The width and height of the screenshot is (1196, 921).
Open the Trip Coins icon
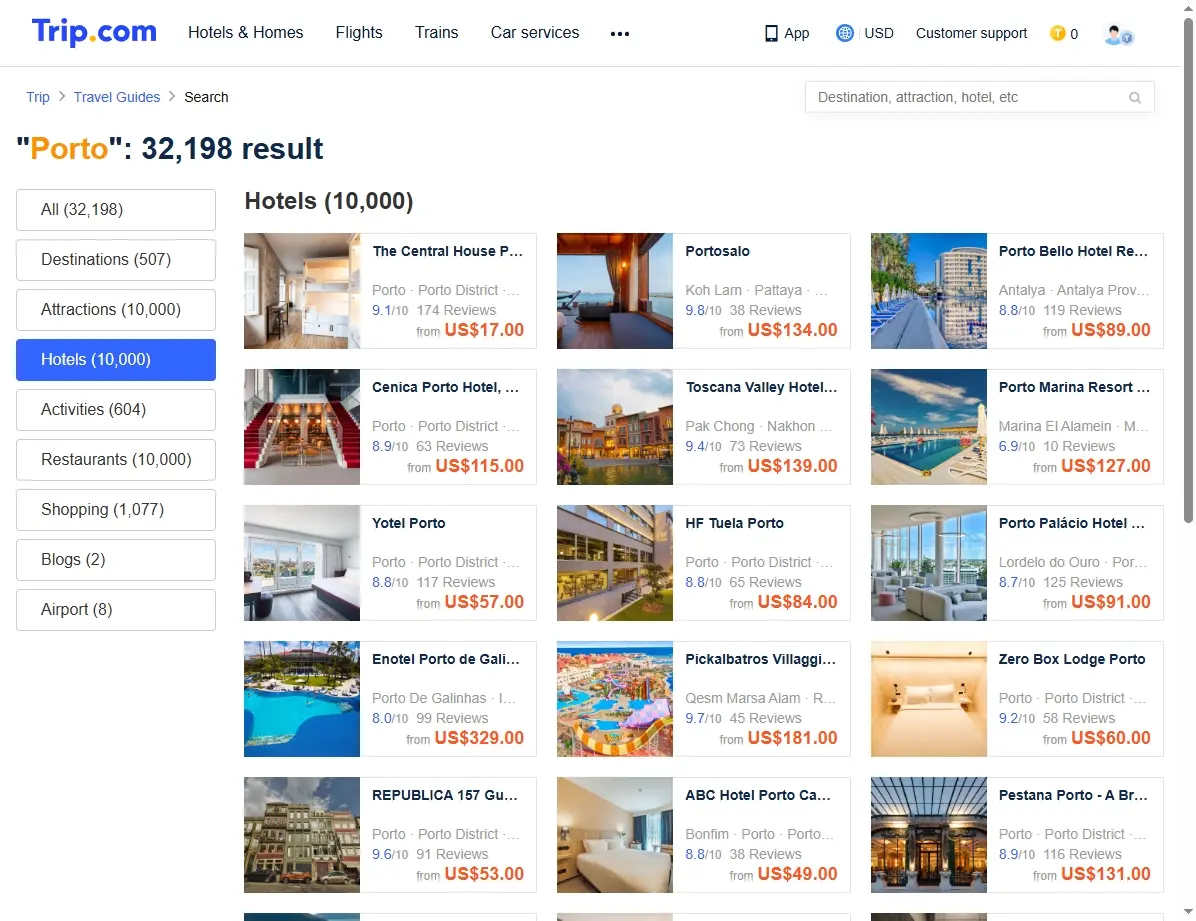pyautogui.click(x=1057, y=33)
